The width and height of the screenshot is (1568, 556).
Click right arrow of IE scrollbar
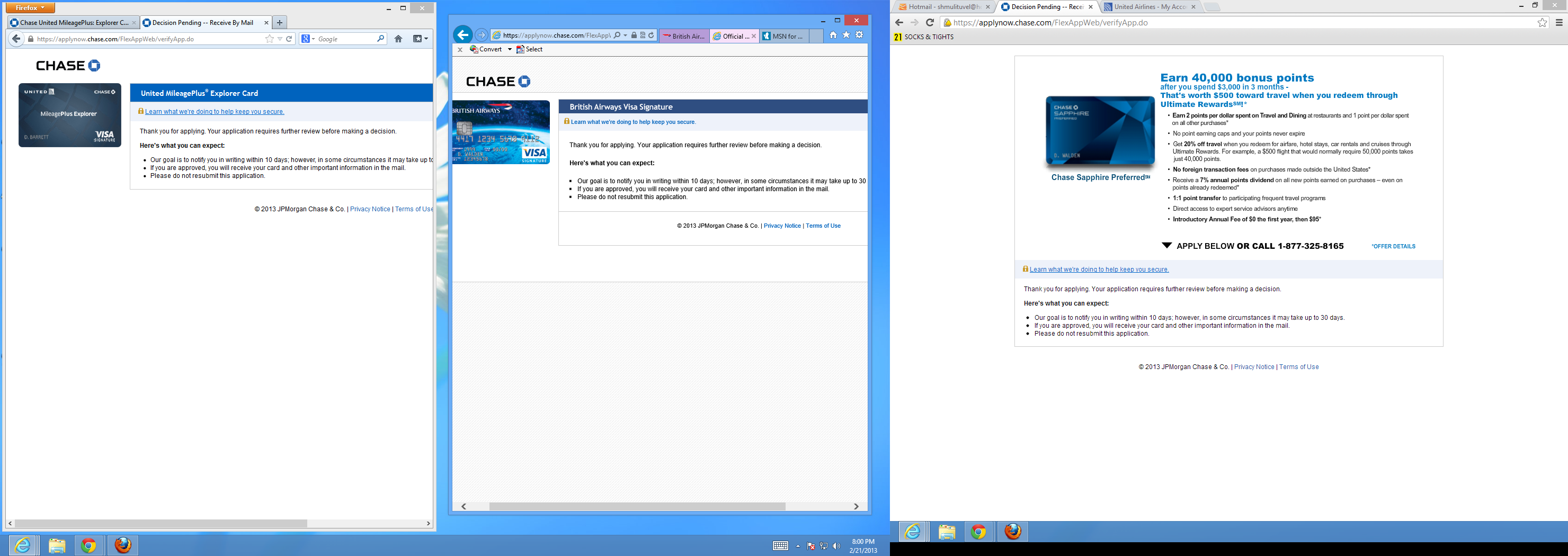pyautogui.click(x=856, y=506)
